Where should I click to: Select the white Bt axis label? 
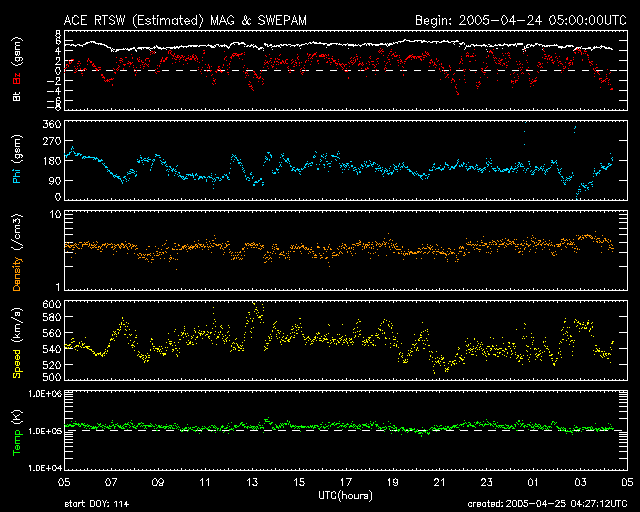[17, 96]
